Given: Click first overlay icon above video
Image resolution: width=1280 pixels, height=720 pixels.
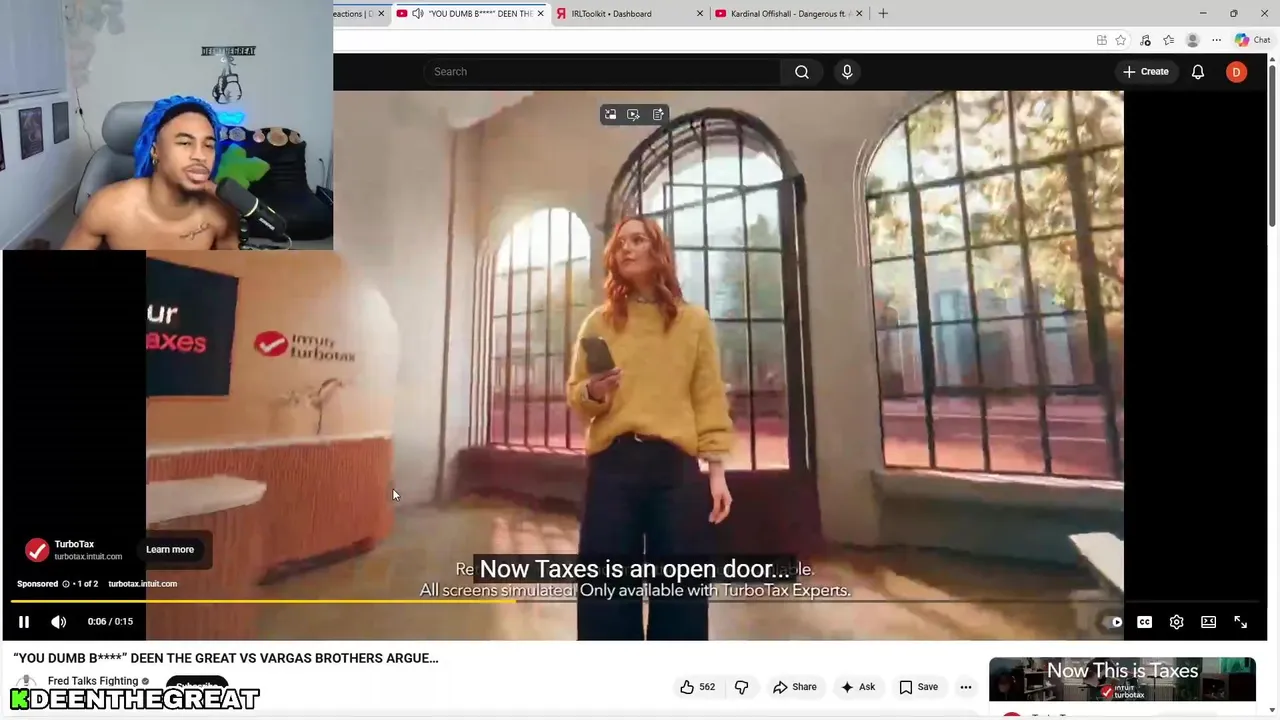Looking at the screenshot, I should (x=610, y=115).
